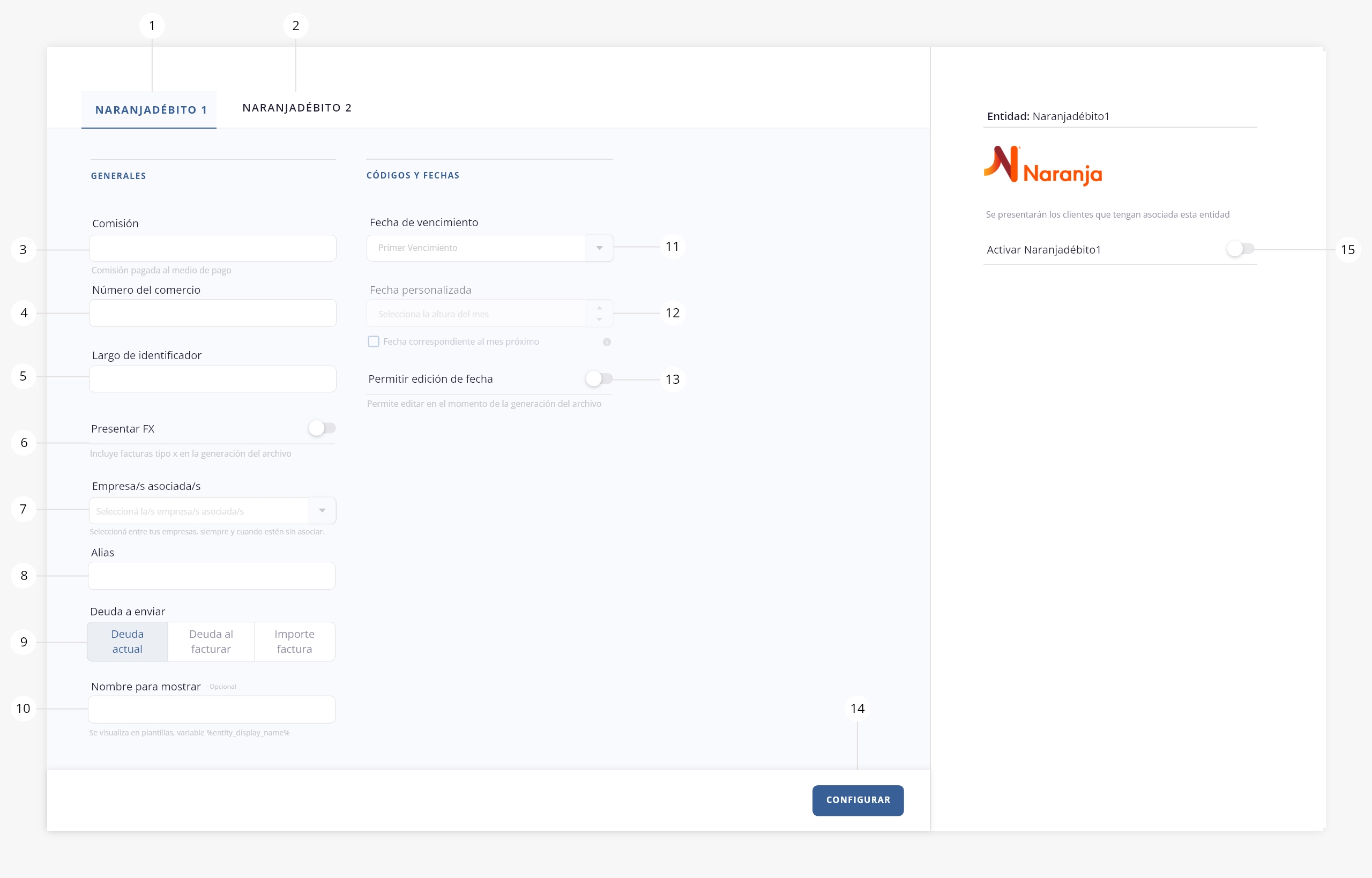1372x878 pixels.
Task: Click the 'Deuda a enviar' label
Action: [128, 612]
